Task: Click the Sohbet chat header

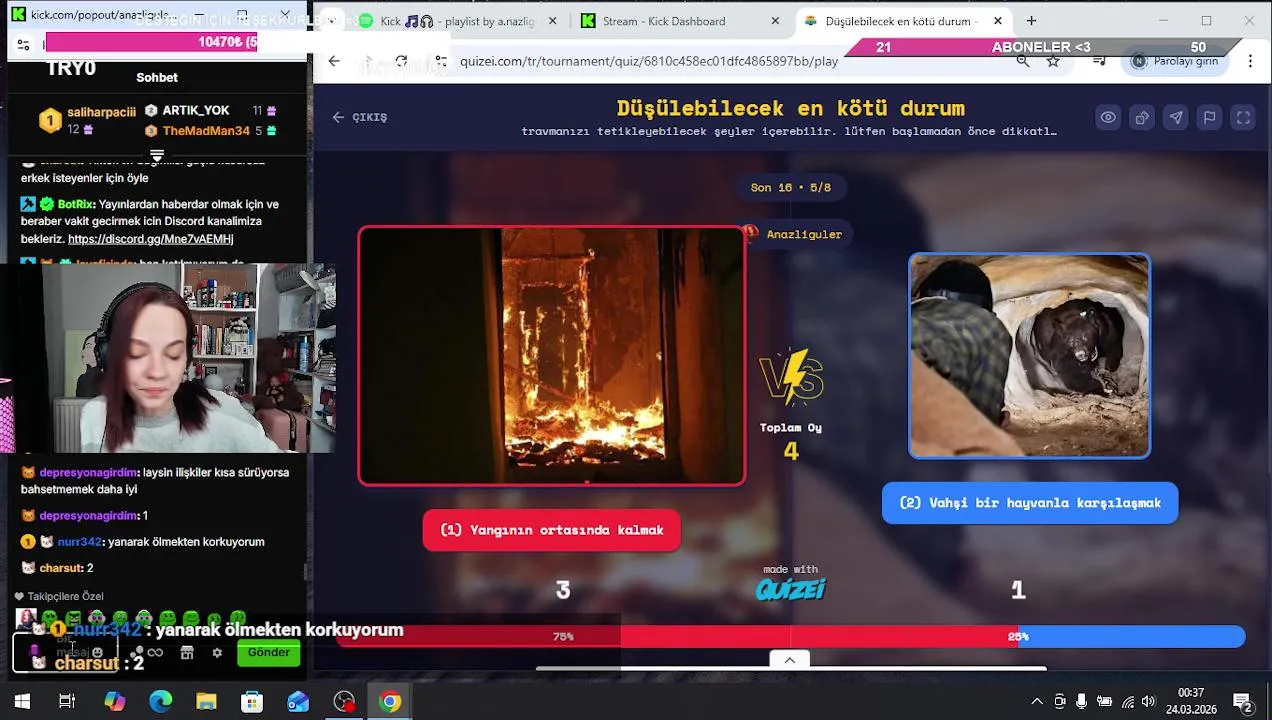Action: (157, 77)
